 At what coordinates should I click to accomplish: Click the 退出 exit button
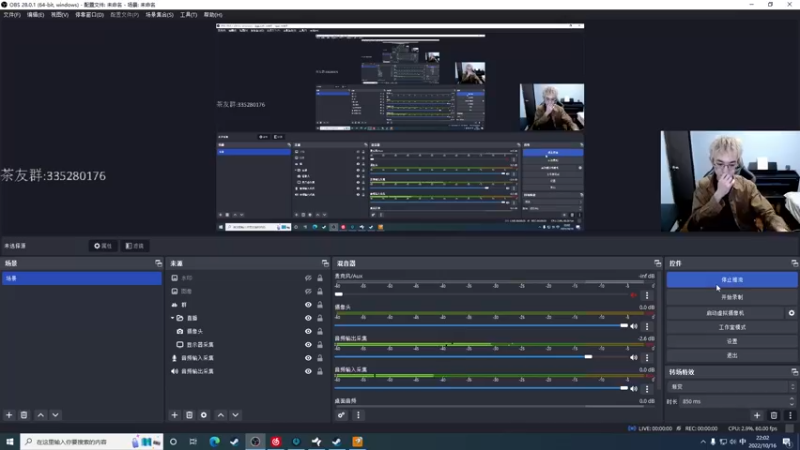pos(732,356)
